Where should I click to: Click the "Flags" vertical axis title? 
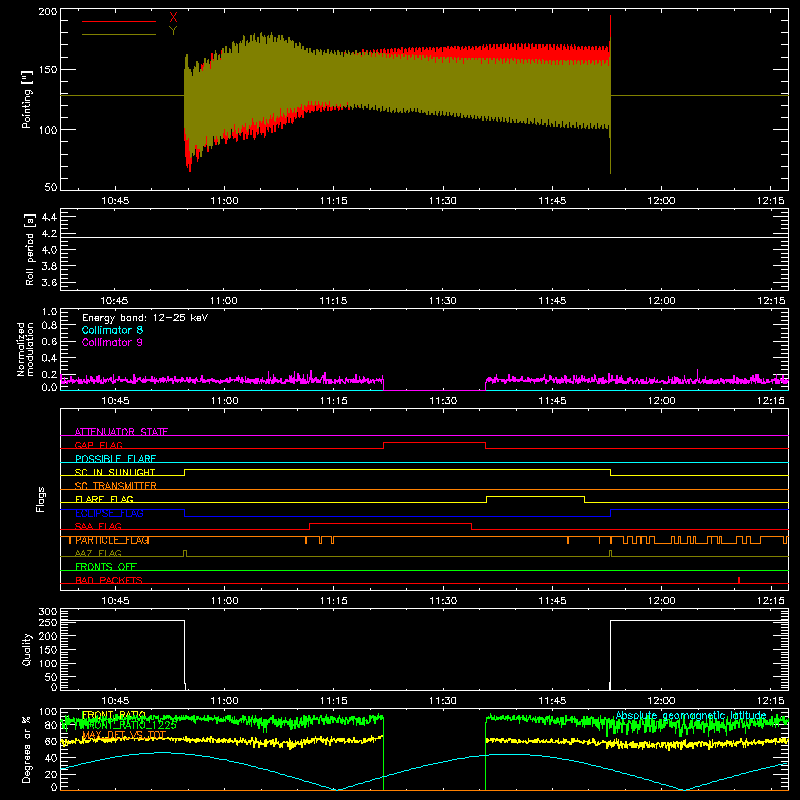point(41,499)
